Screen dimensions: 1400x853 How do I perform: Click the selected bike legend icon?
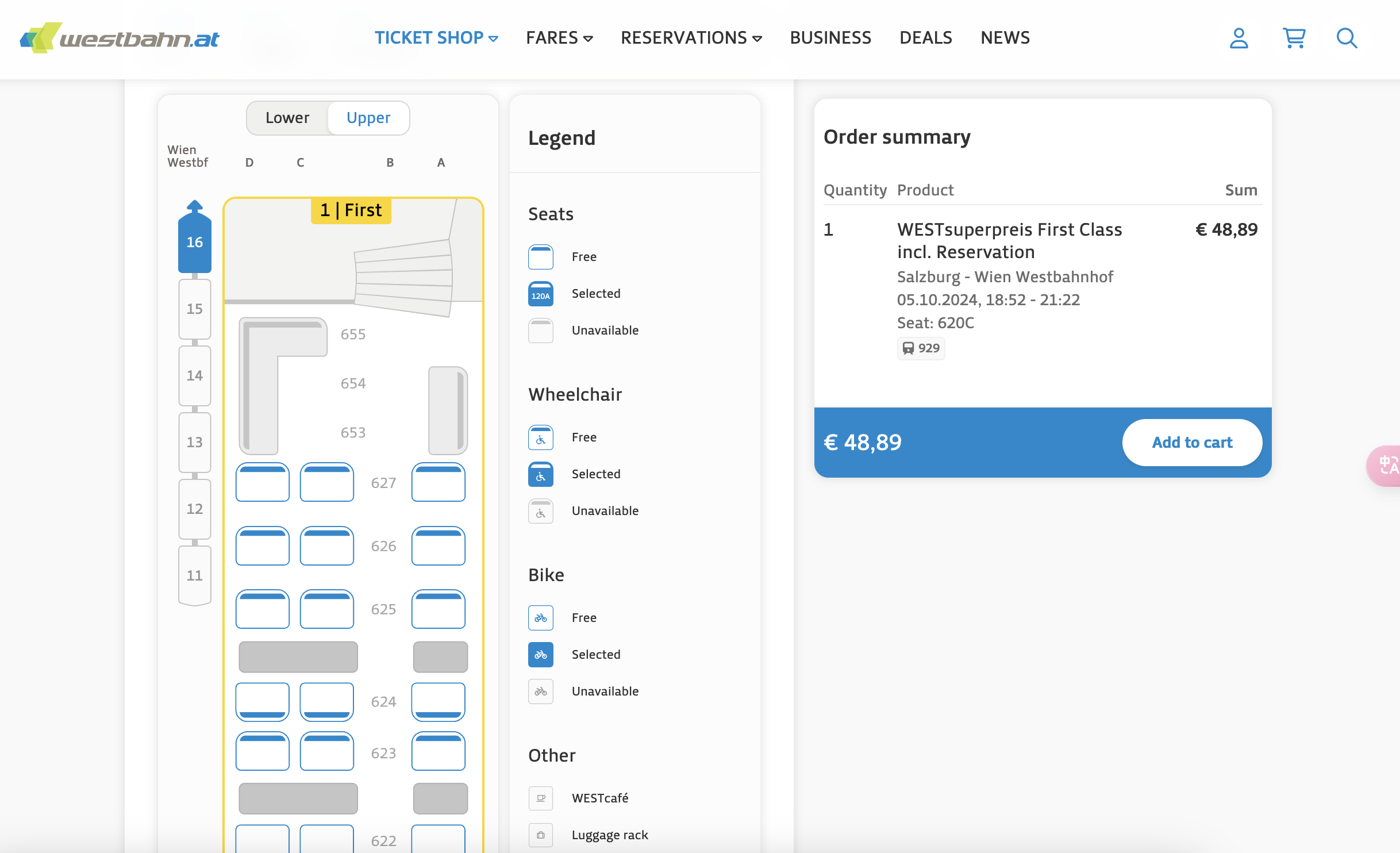click(x=541, y=655)
